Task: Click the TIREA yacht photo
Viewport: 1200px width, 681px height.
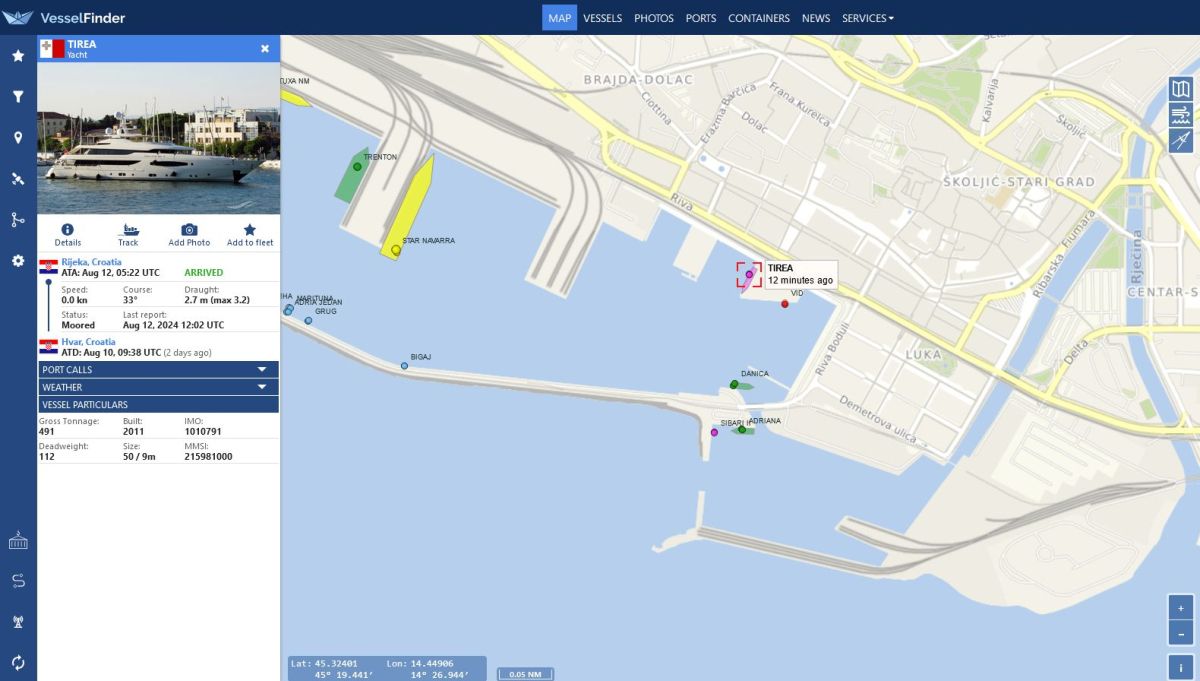Action: [x=158, y=138]
